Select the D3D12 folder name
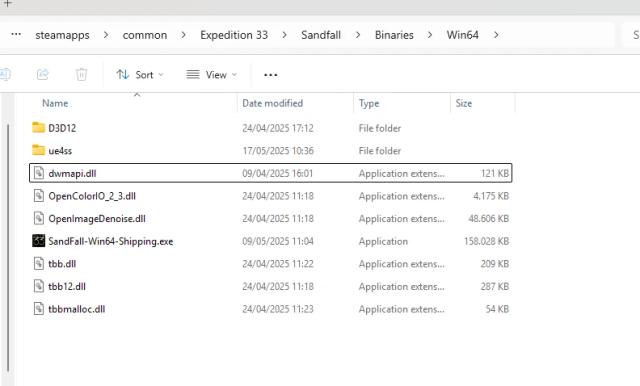 [x=62, y=128]
